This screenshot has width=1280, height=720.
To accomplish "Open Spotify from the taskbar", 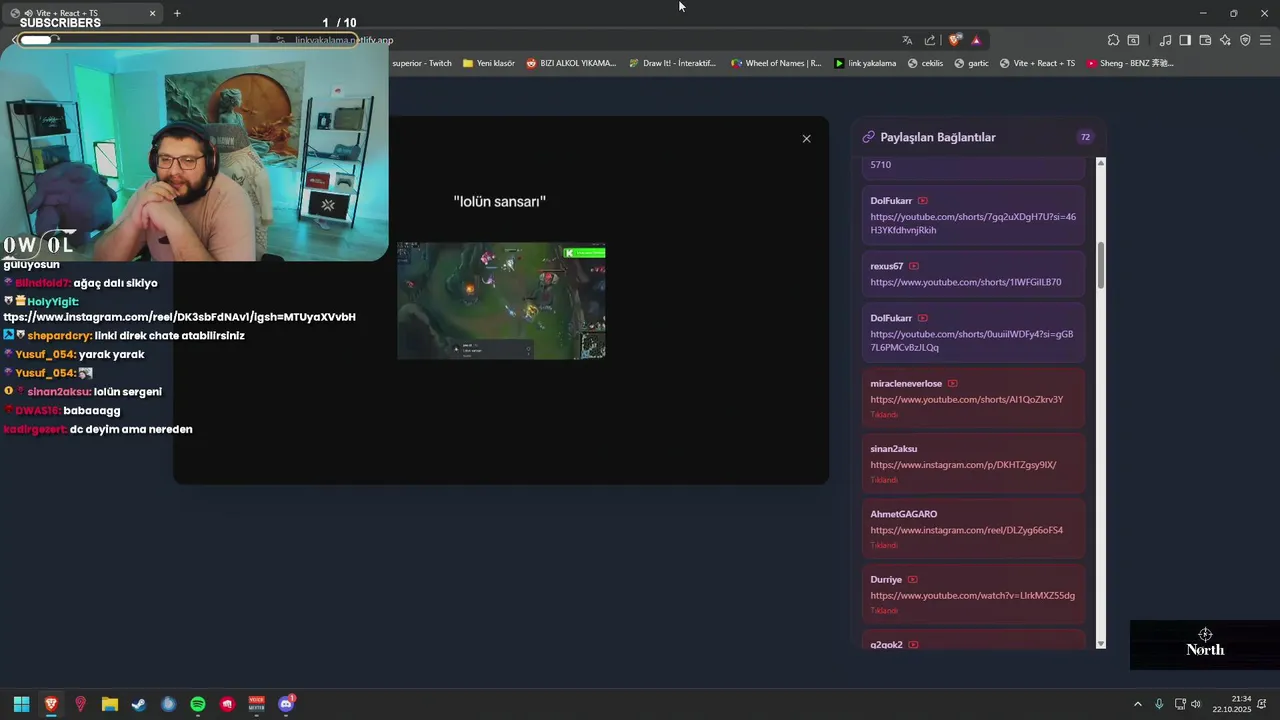I will point(198,704).
